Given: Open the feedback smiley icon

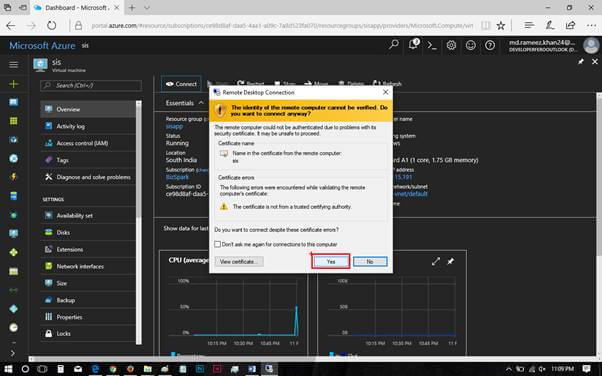Looking at the screenshot, I should click(471, 45).
